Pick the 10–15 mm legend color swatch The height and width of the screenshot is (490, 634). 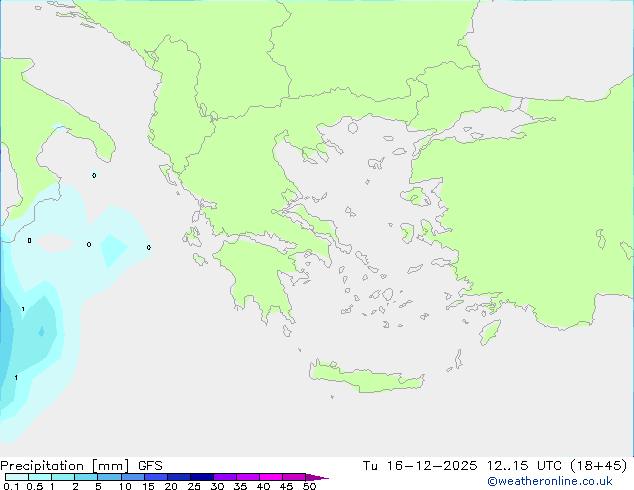(133, 477)
